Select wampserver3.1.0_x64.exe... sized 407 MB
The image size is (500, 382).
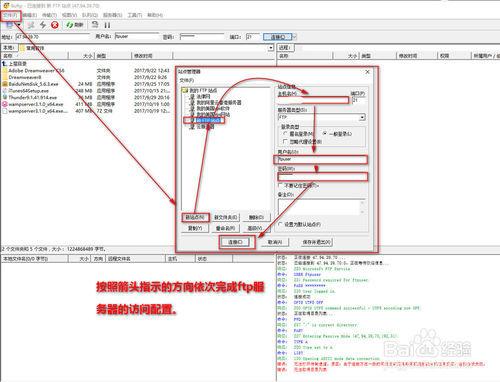tap(35, 111)
